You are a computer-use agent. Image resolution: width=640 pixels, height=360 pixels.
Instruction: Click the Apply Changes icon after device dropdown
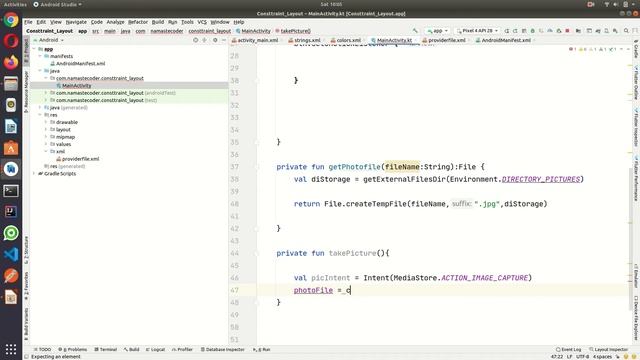point(507,31)
